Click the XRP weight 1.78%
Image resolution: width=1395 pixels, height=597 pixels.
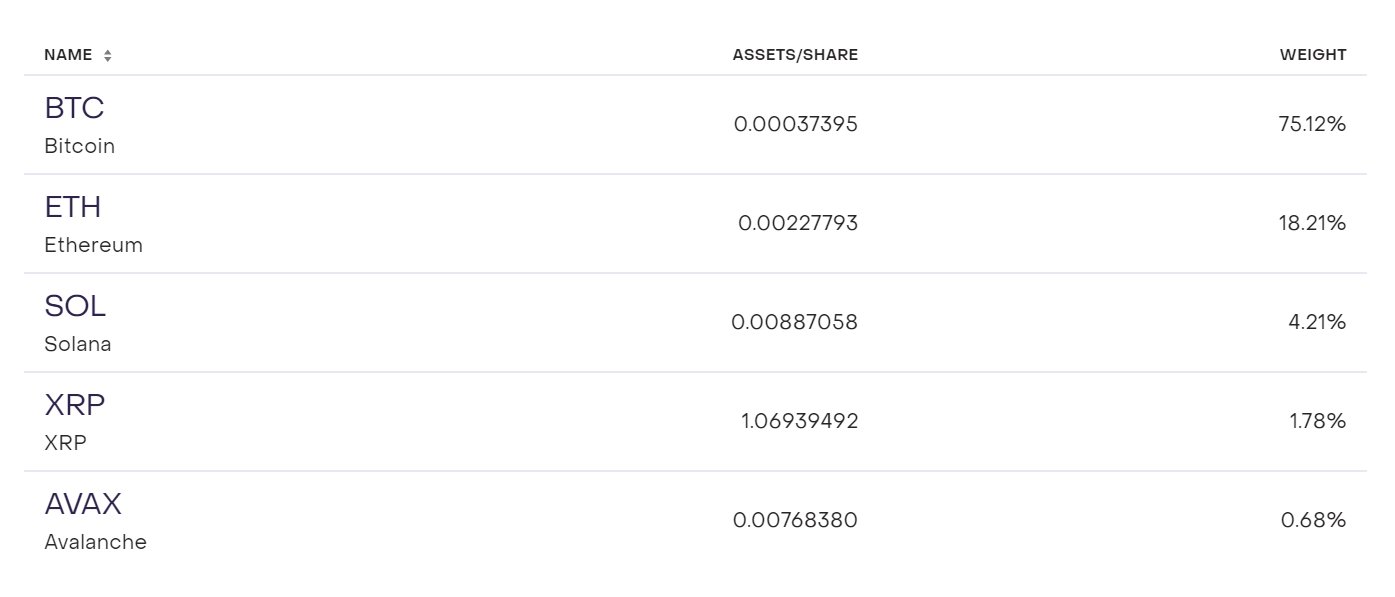[1317, 421]
